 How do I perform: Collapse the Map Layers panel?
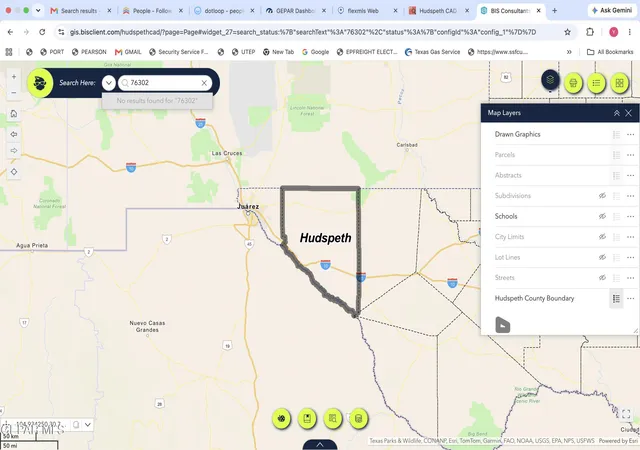tap(617, 113)
